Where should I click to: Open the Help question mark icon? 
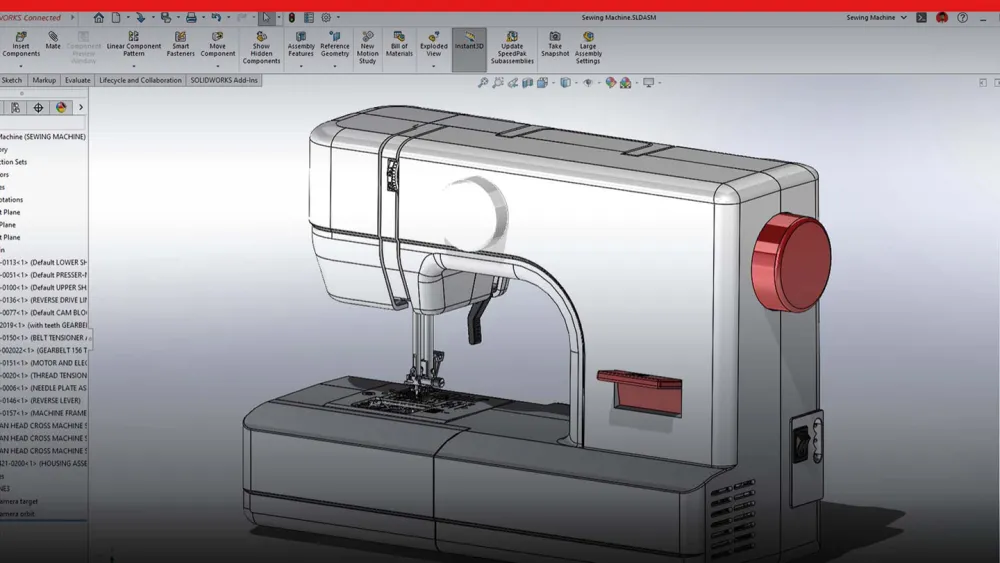click(x=962, y=18)
